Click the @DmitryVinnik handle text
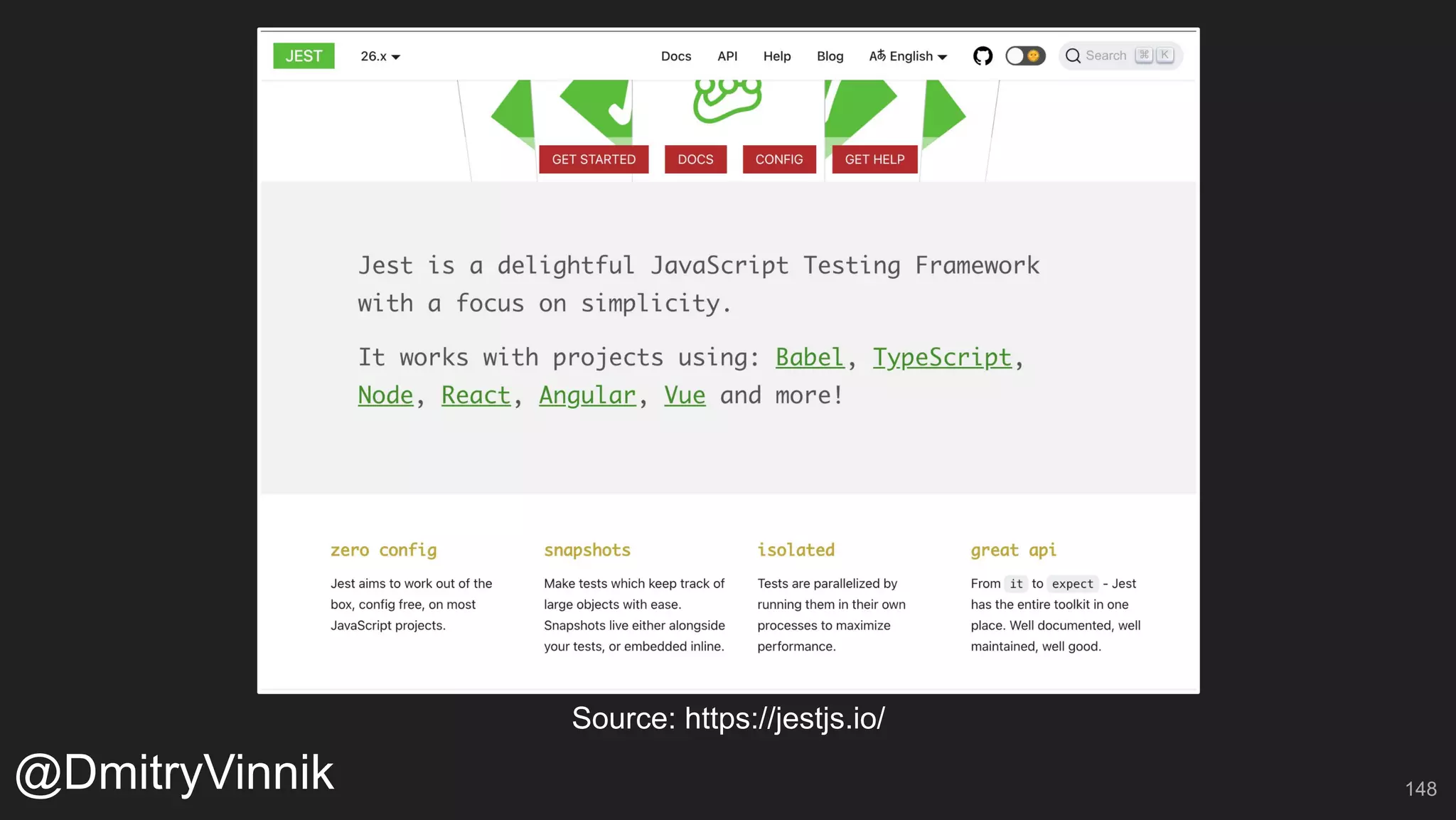Viewport: 1456px width, 820px height. pyautogui.click(x=174, y=774)
